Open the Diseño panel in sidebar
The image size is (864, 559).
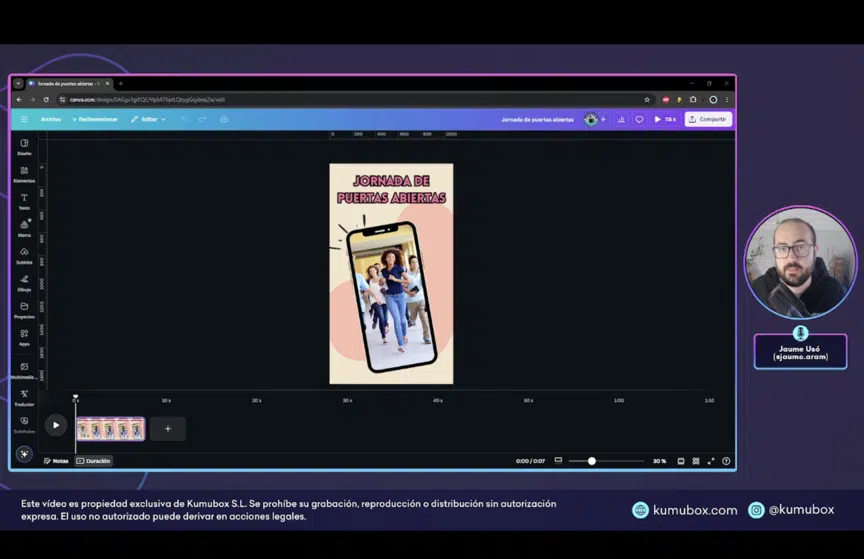point(24,147)
